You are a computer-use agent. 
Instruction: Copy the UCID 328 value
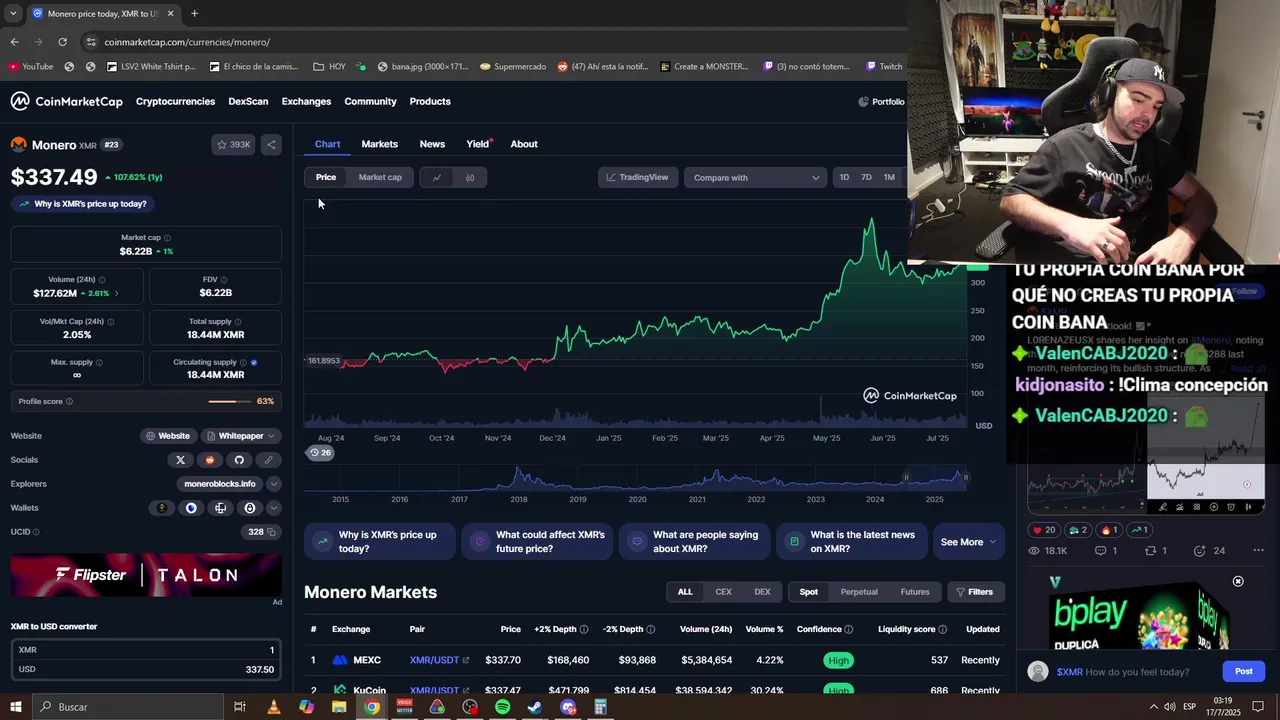(x=273, y=532)
